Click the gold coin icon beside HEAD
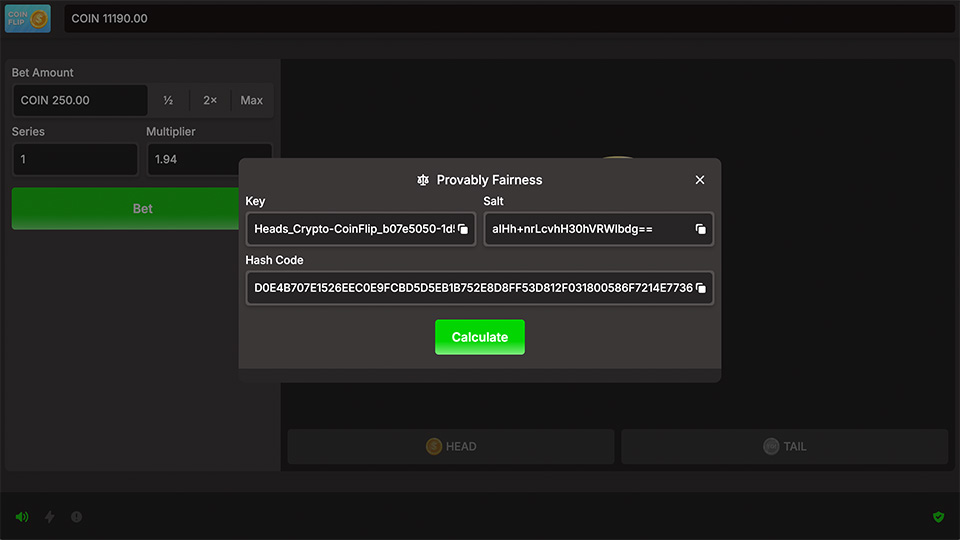The image size is (960, 540). coord(433,446)
